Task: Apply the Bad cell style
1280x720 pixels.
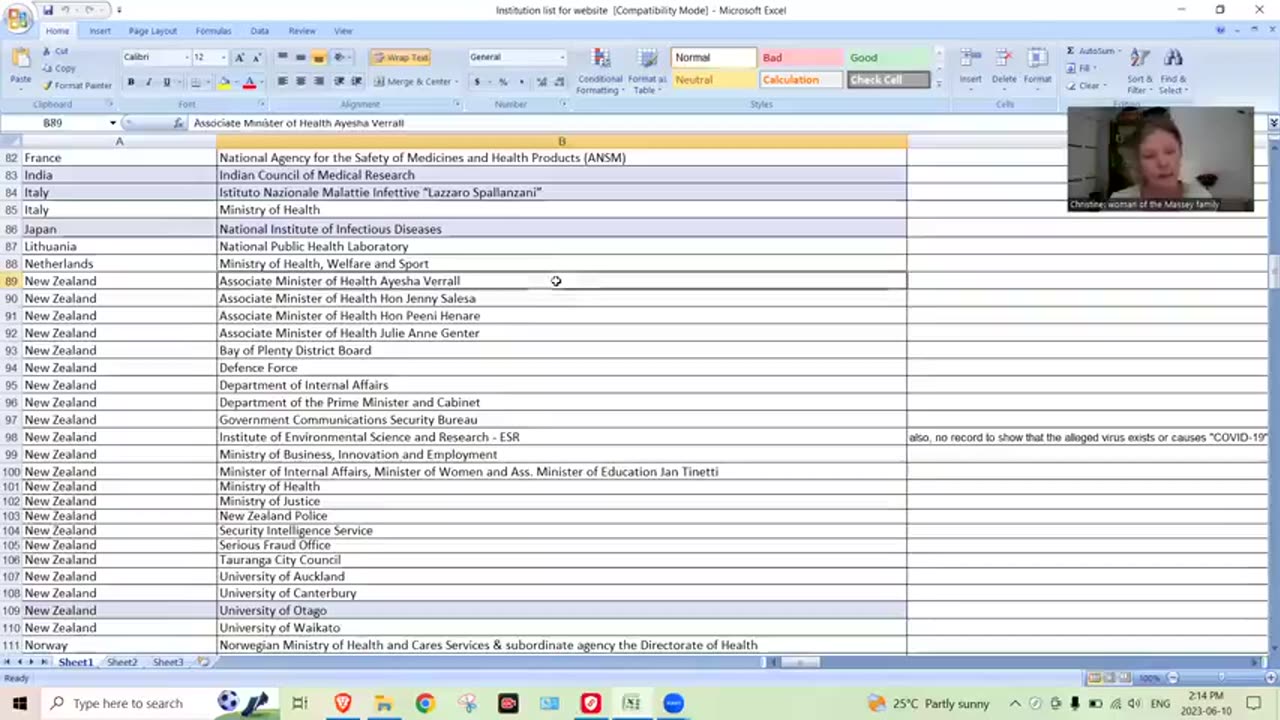Action: (x=801, y=57)
